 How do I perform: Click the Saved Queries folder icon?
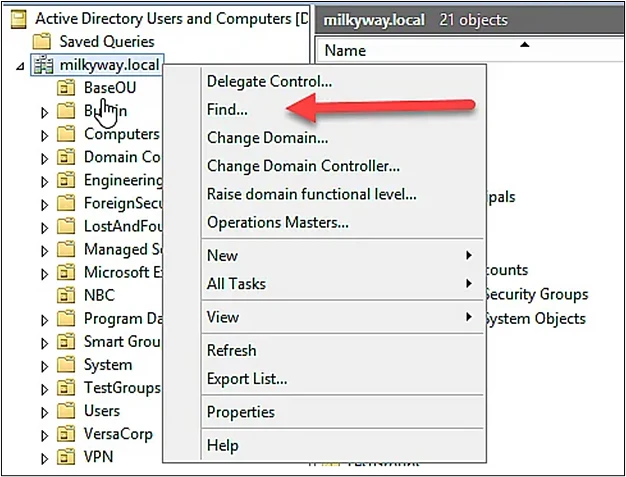tap(42, 42)
